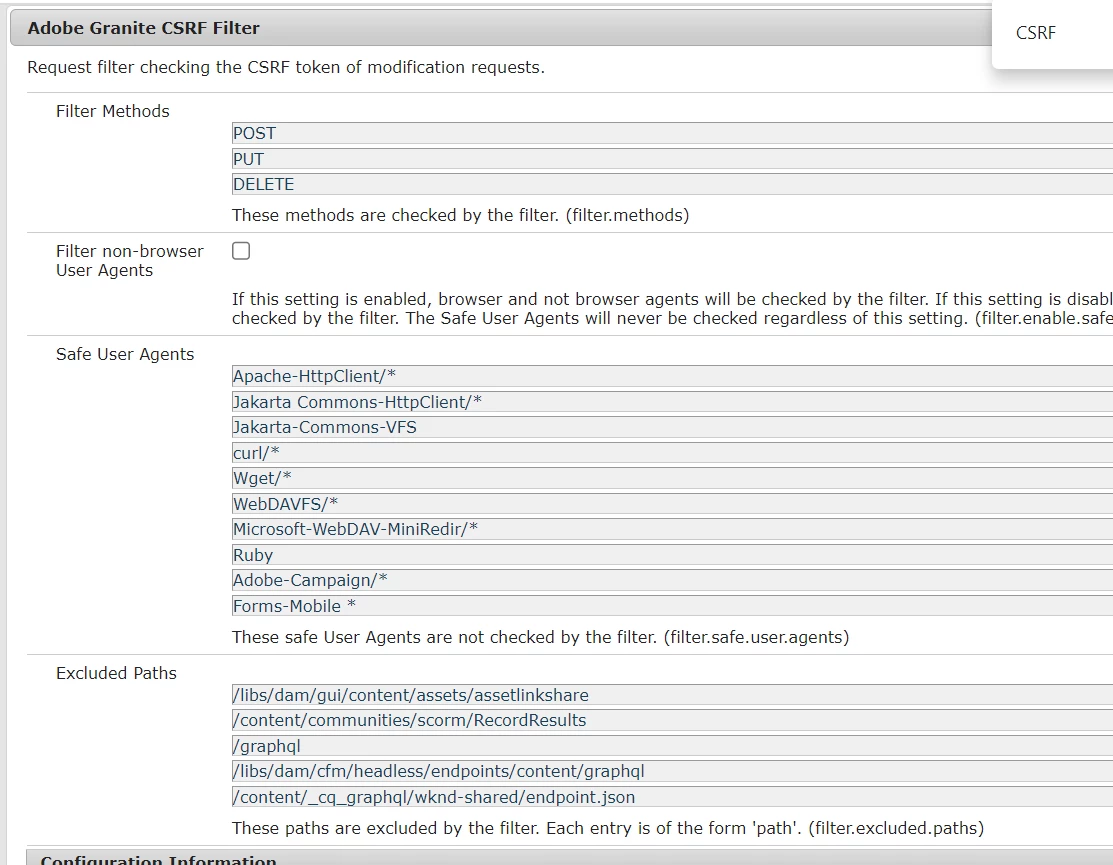The width and height of the screenshot is (1113, 865).
Task: Edit the cfm/headless/endpoints/content/graphql path field
Action: click(672, 771)
